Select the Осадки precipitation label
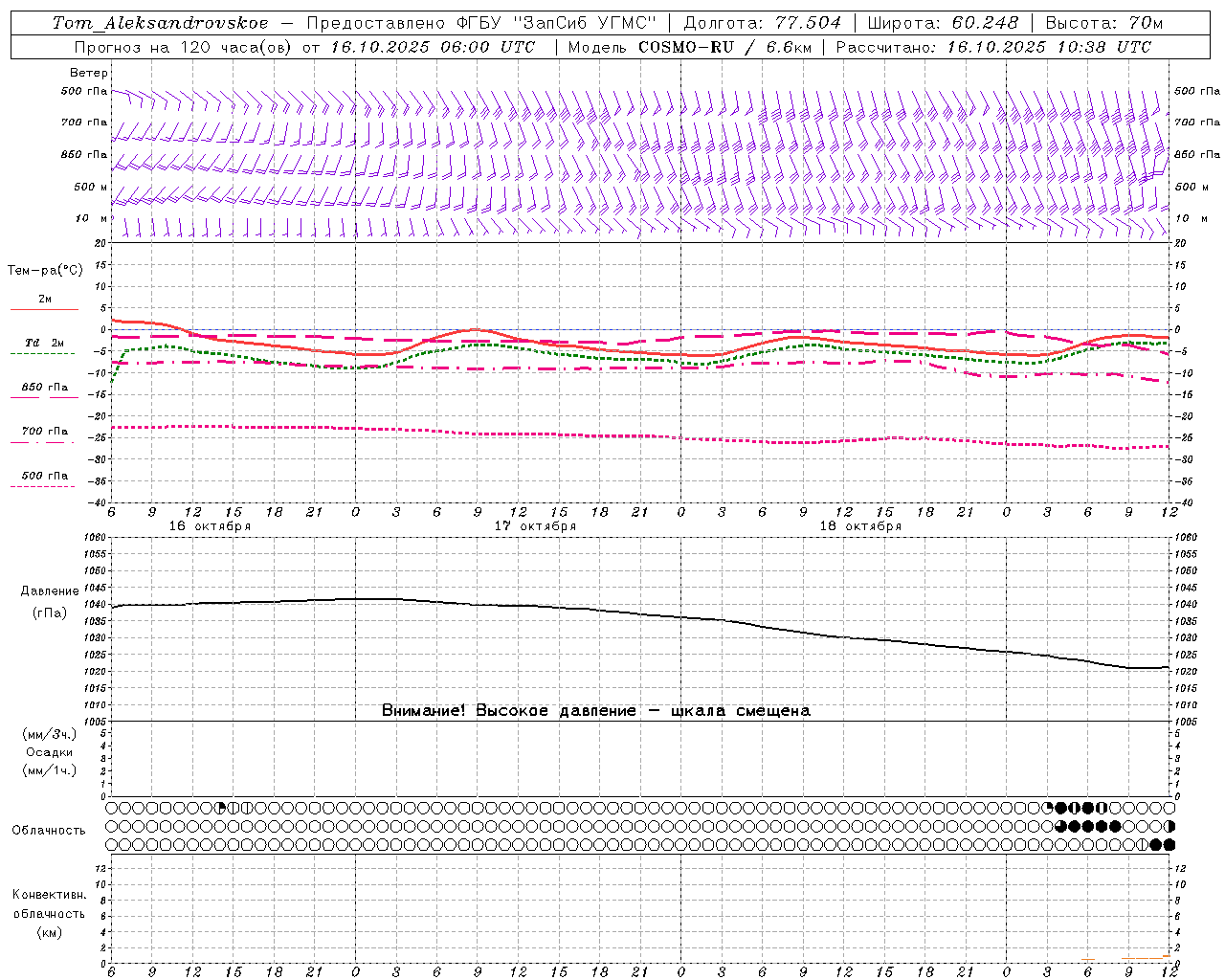Viewport: 1225px width, 980px height. click(x=50, y=752)
